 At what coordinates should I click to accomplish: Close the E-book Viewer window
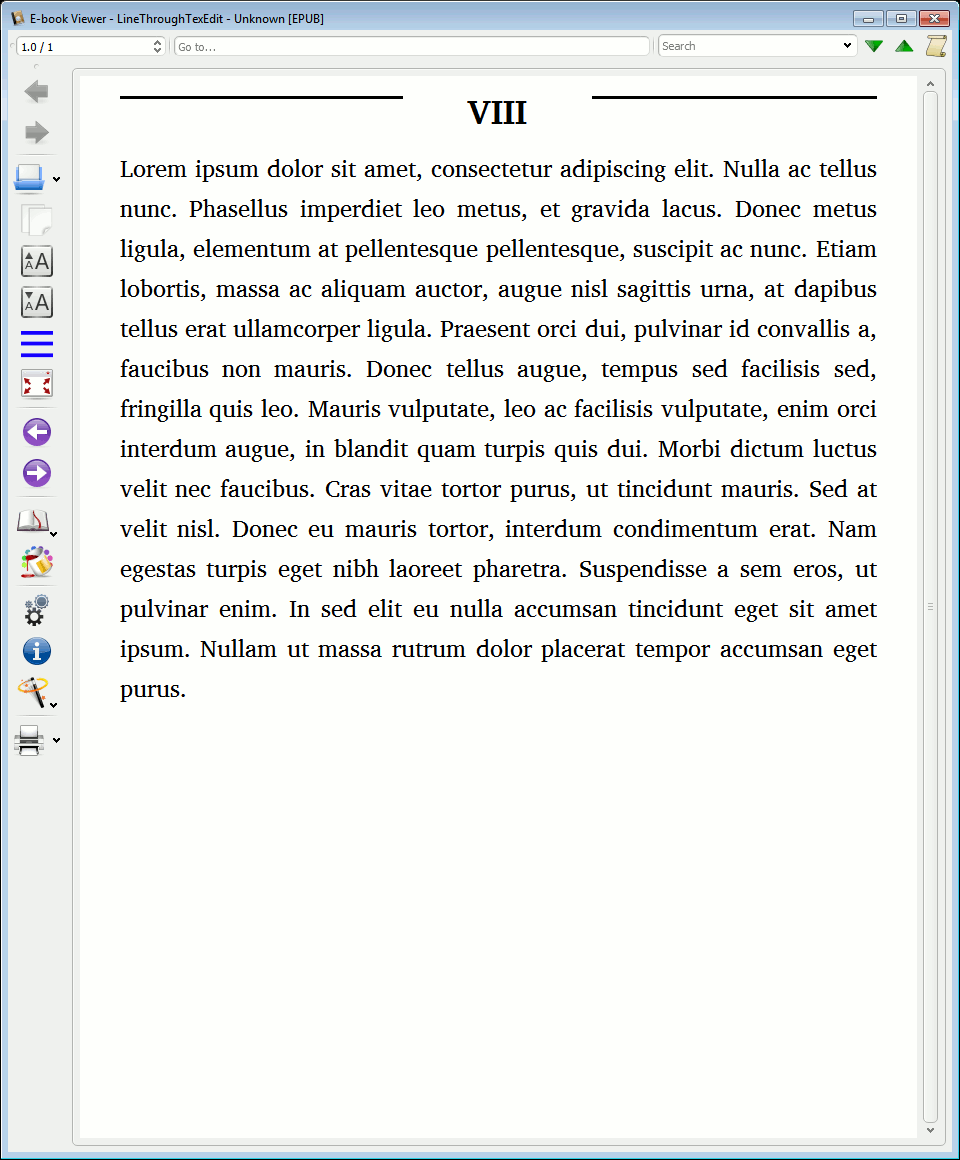pyautogui.click(x=934, y=18)
